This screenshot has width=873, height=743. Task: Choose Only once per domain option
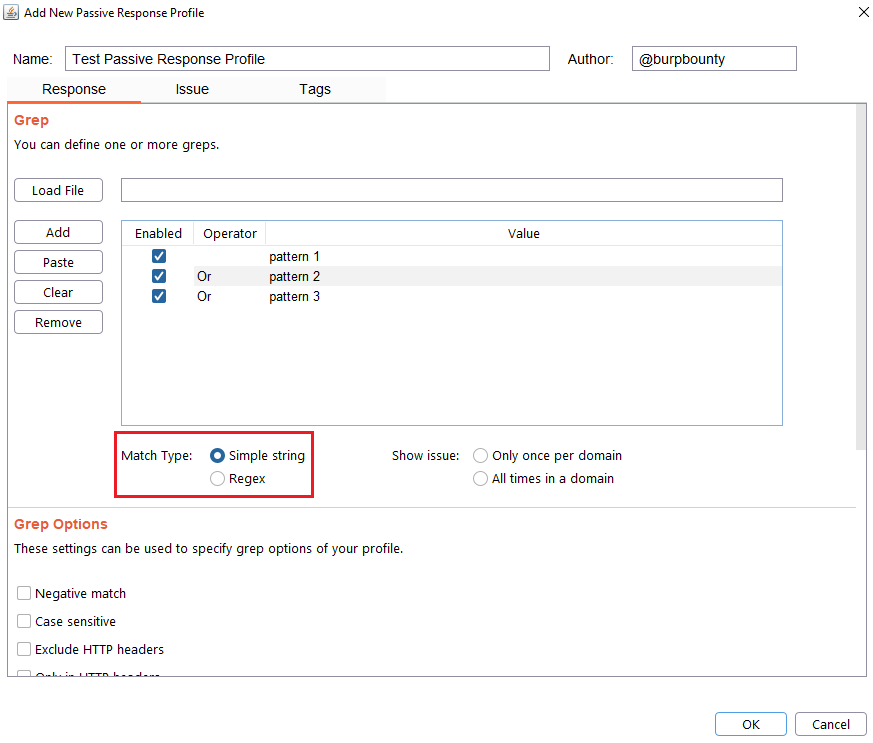coord(481,456)
